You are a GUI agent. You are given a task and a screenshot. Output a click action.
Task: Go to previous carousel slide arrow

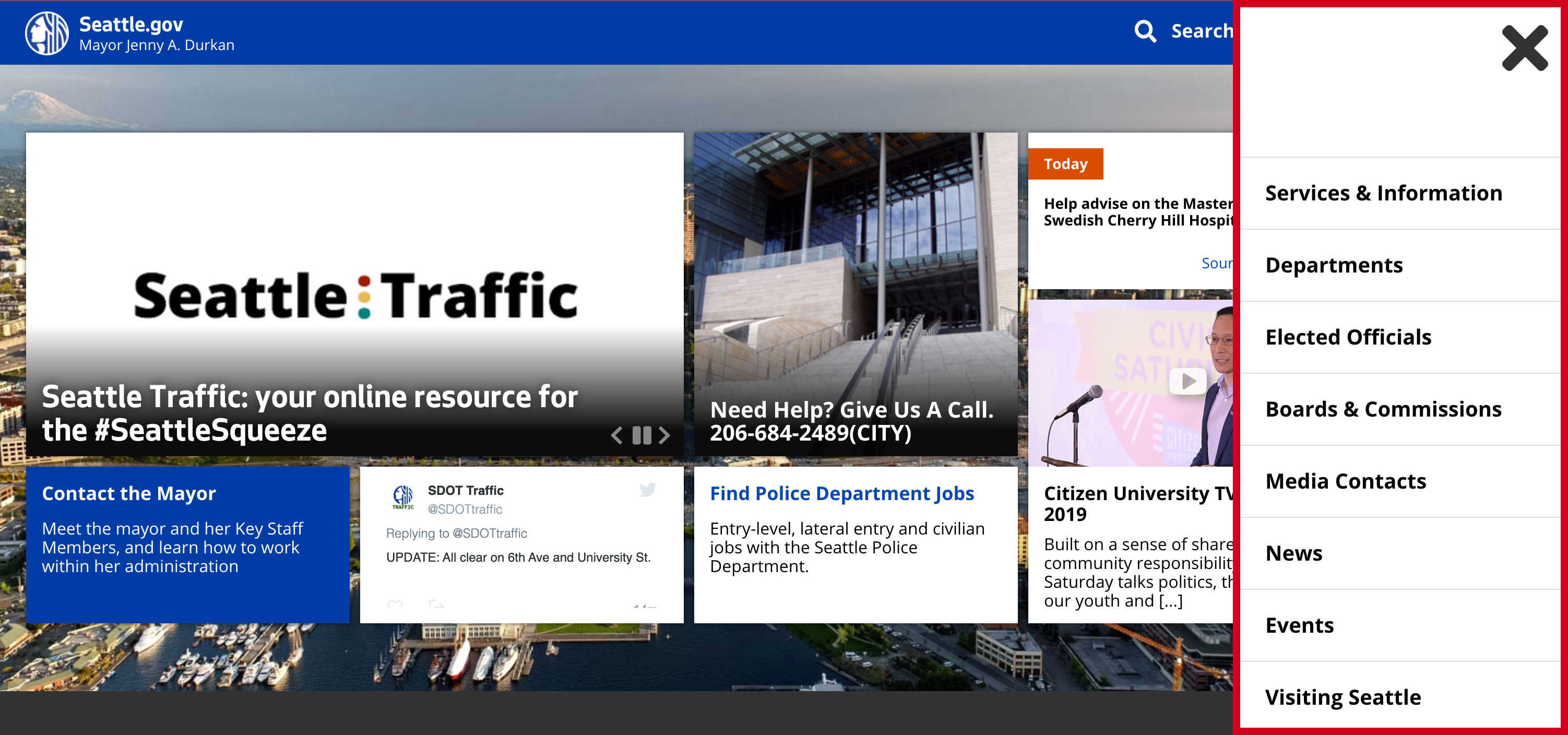coord(616,435)
